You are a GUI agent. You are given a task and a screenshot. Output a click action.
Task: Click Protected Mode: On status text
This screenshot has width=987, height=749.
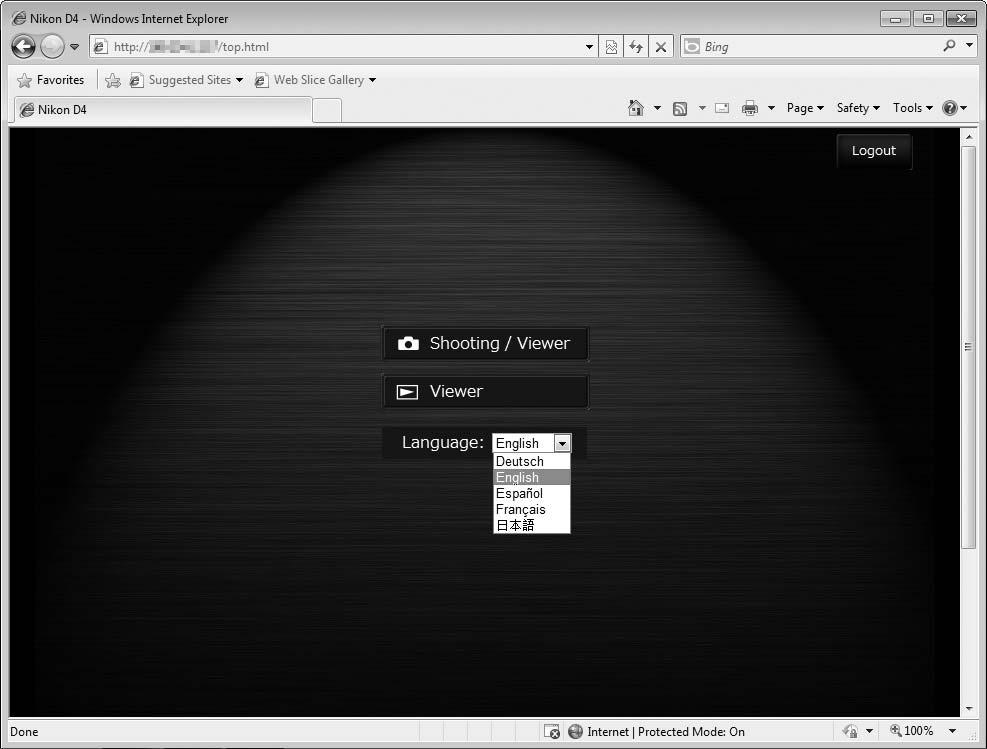click(691, 731)
